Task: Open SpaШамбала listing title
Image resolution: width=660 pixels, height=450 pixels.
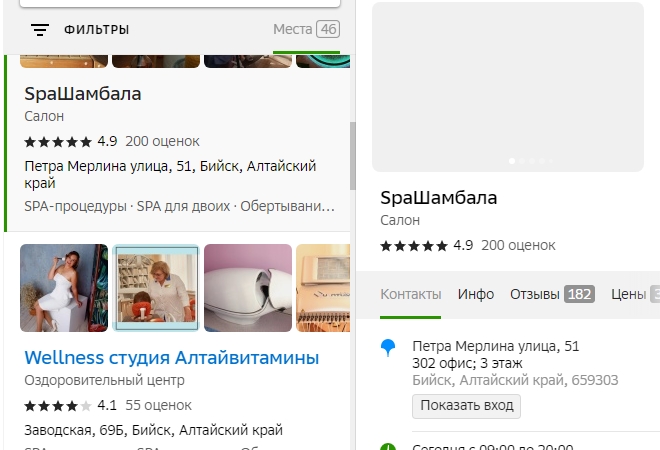Action: point(83,94)
